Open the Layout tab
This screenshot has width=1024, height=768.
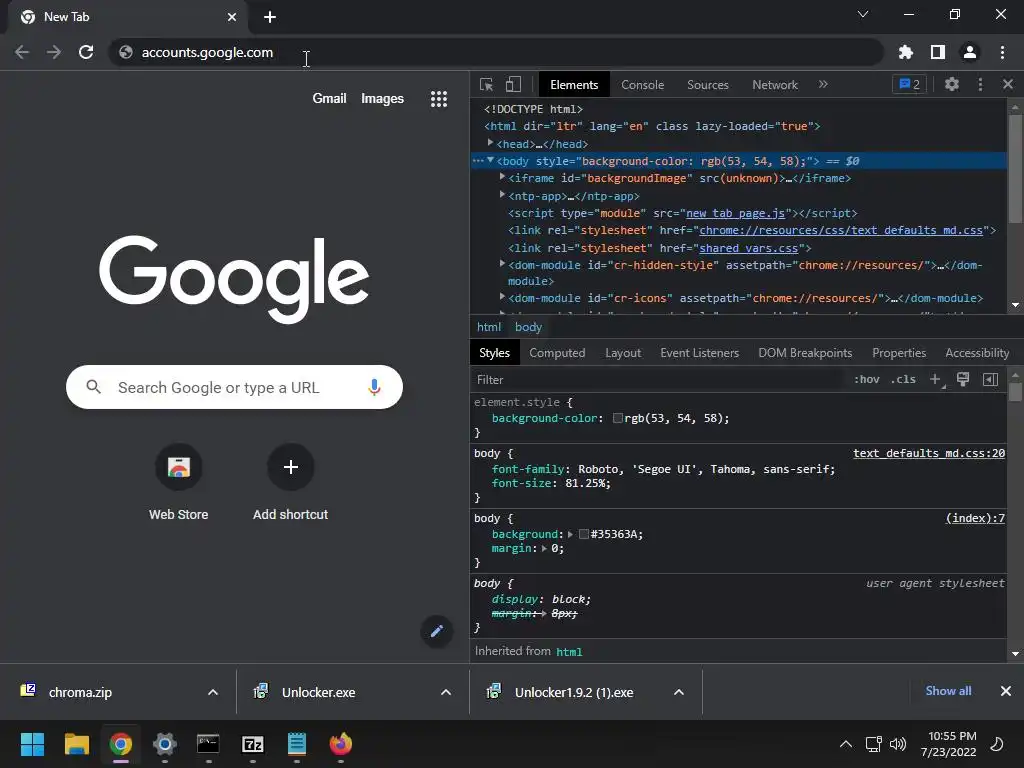pyautogui.click(x=623, y=353)
